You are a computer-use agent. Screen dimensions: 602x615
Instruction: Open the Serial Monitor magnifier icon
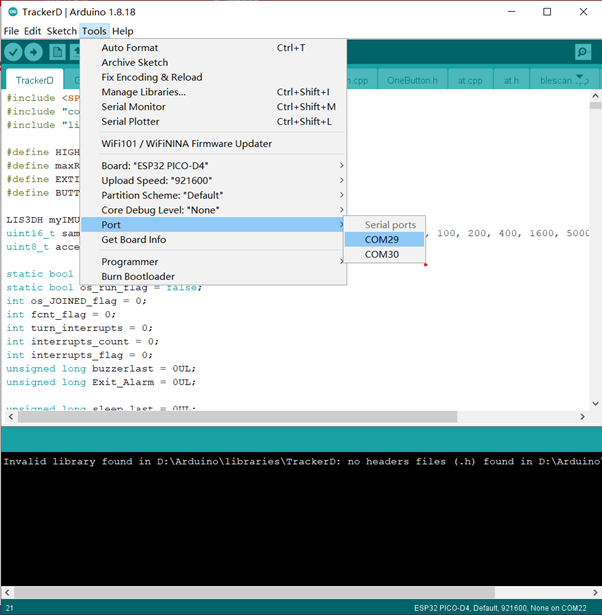(583, 52)
